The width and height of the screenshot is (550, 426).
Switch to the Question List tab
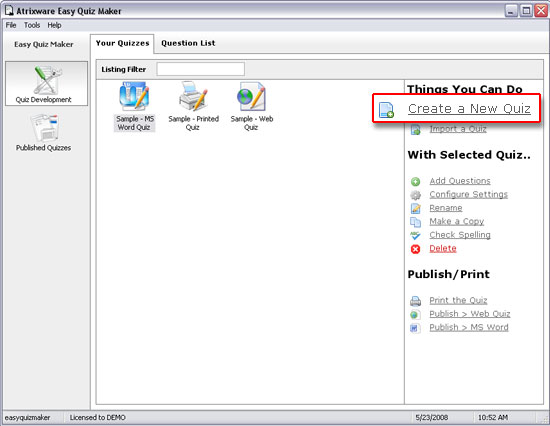pyautogui.click(x=188, y=43)
